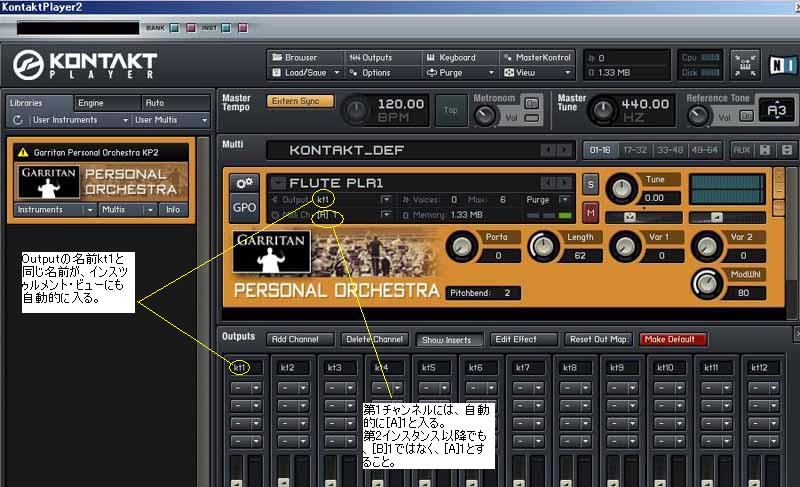Click the Garritan Personal Orchestra library banner

tap(102, 182)
